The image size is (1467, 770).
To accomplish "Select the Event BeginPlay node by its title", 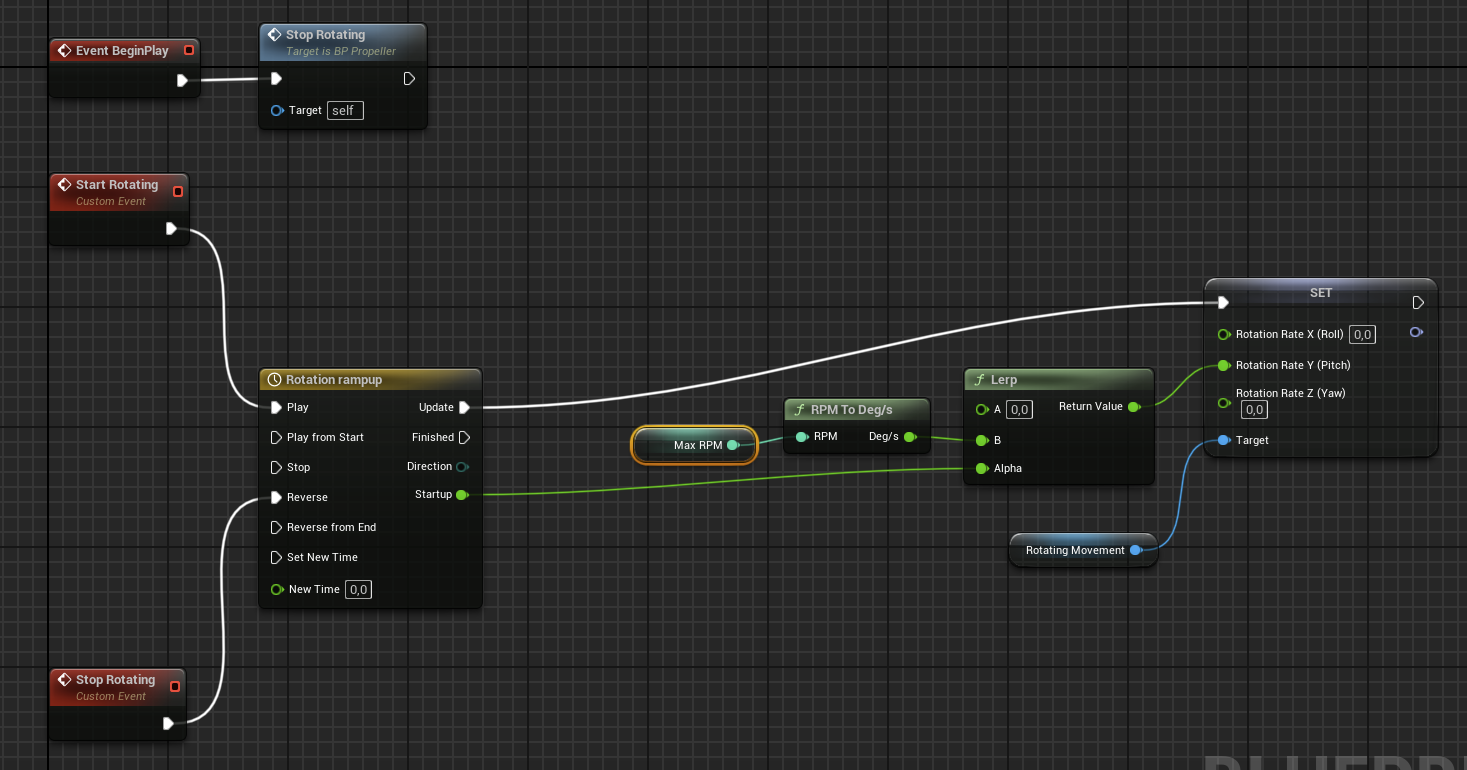I will pyautogui.click(x=122, y=50).
